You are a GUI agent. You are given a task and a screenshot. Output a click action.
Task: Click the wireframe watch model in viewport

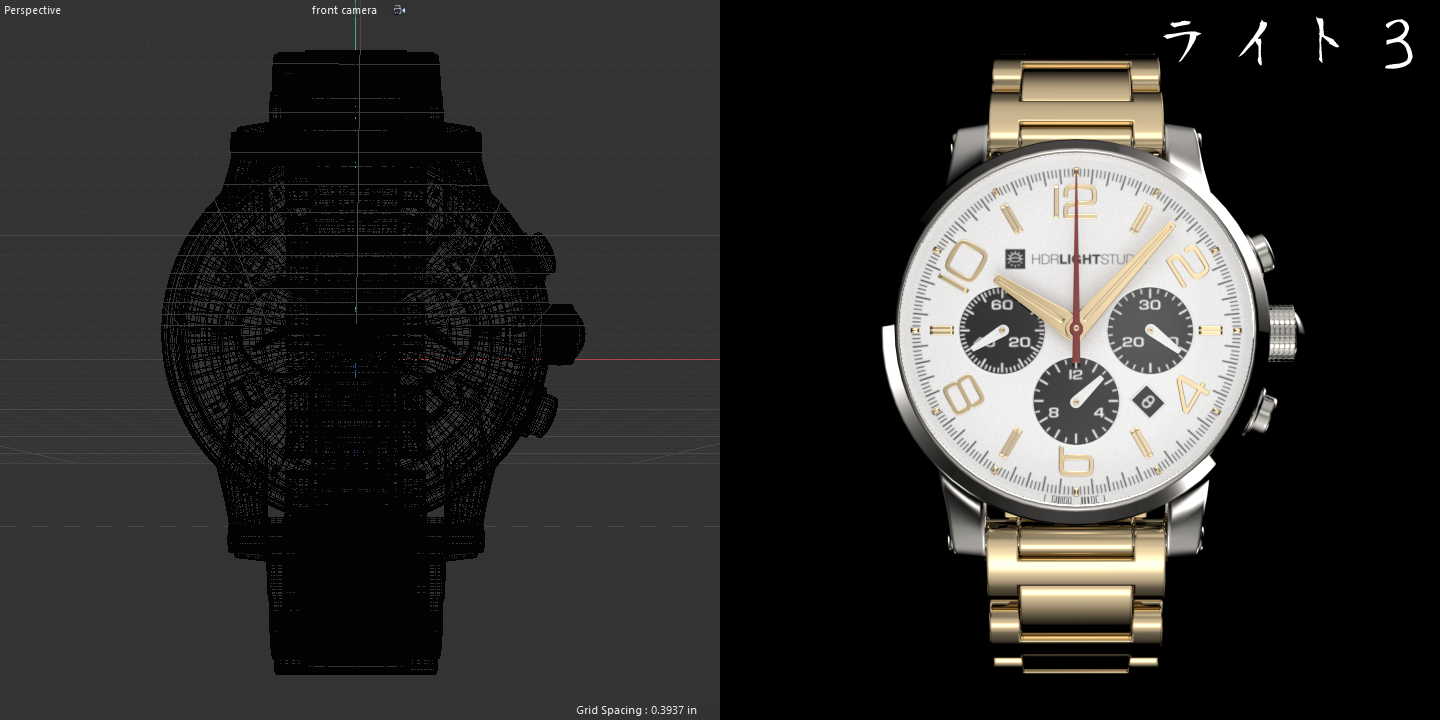[x=373, y=362]
